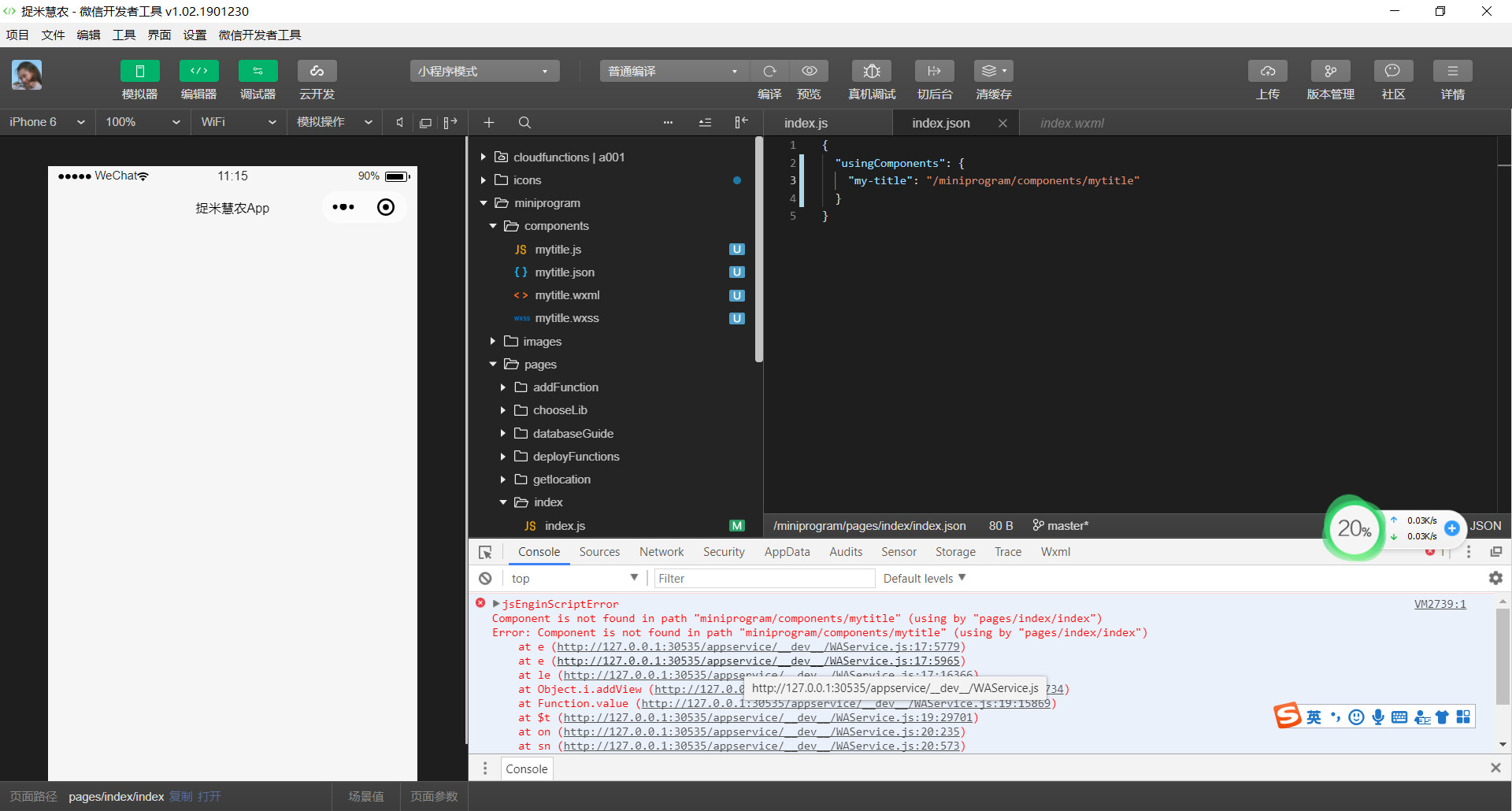Switch to the Sources devtools tab

tap(599, 551)
